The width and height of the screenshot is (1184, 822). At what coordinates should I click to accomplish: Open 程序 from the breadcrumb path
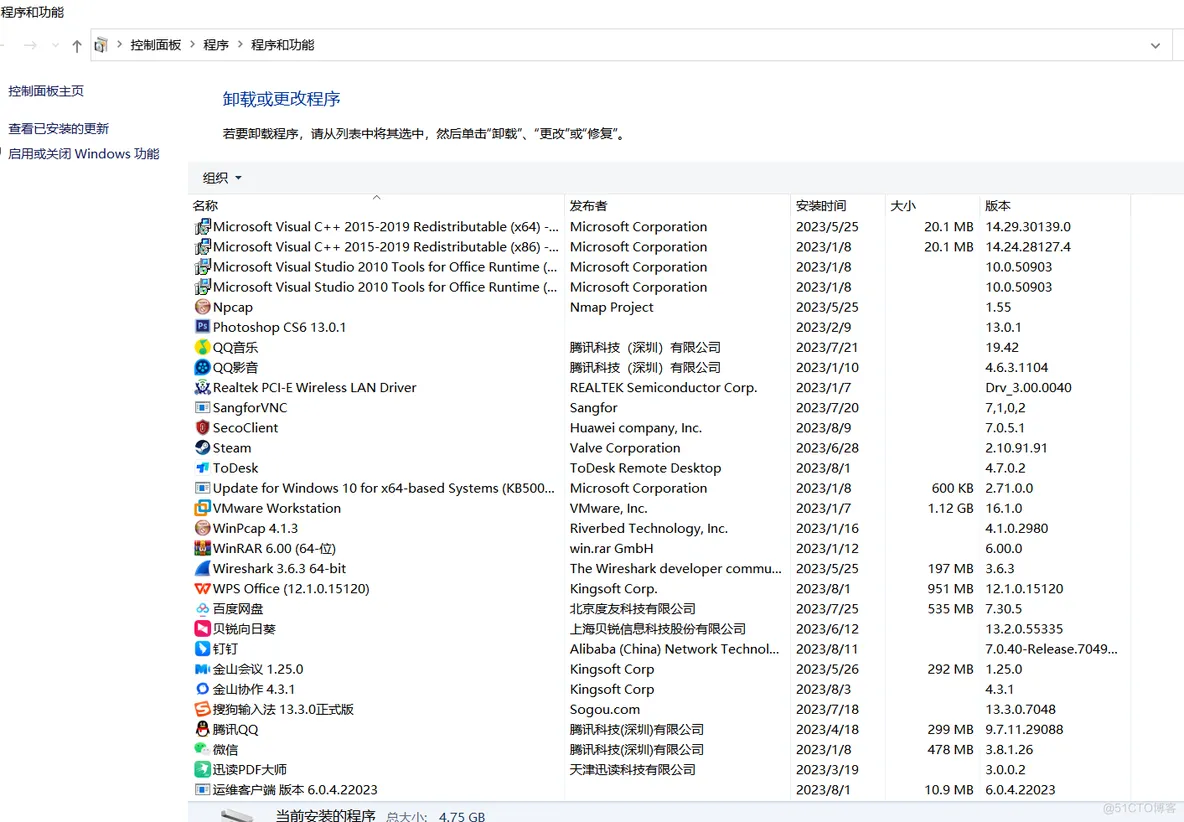[x=216, y=44]
